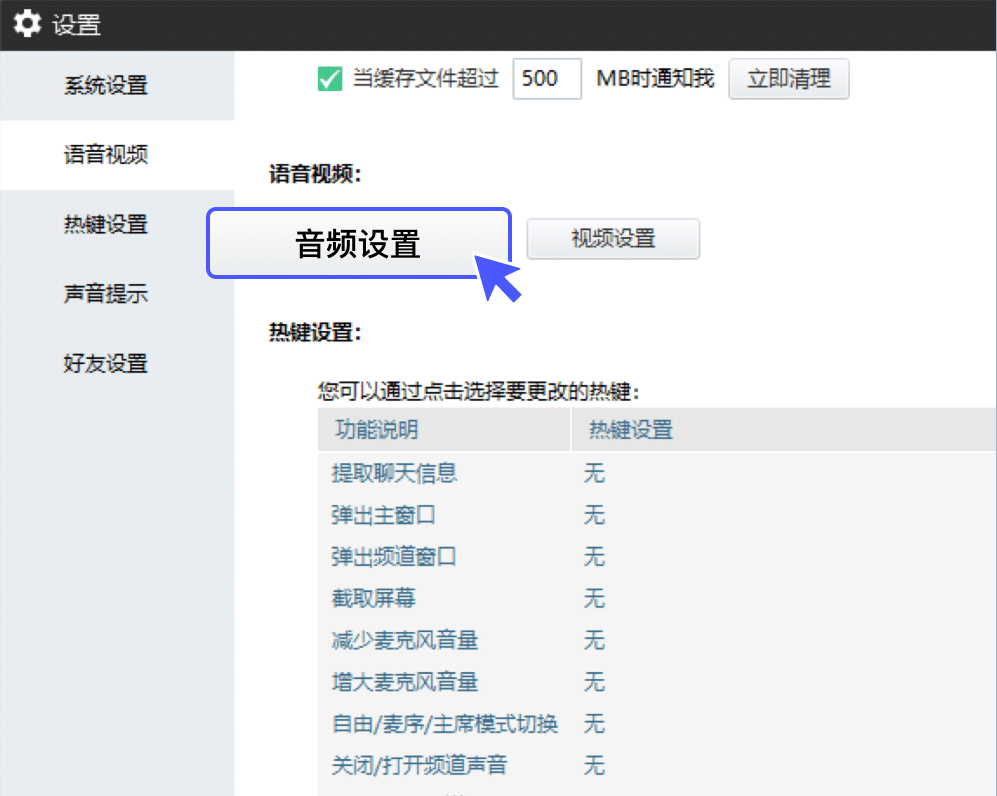
Task: Select the 减少麦克风音量 row
Action: [405, 640]
